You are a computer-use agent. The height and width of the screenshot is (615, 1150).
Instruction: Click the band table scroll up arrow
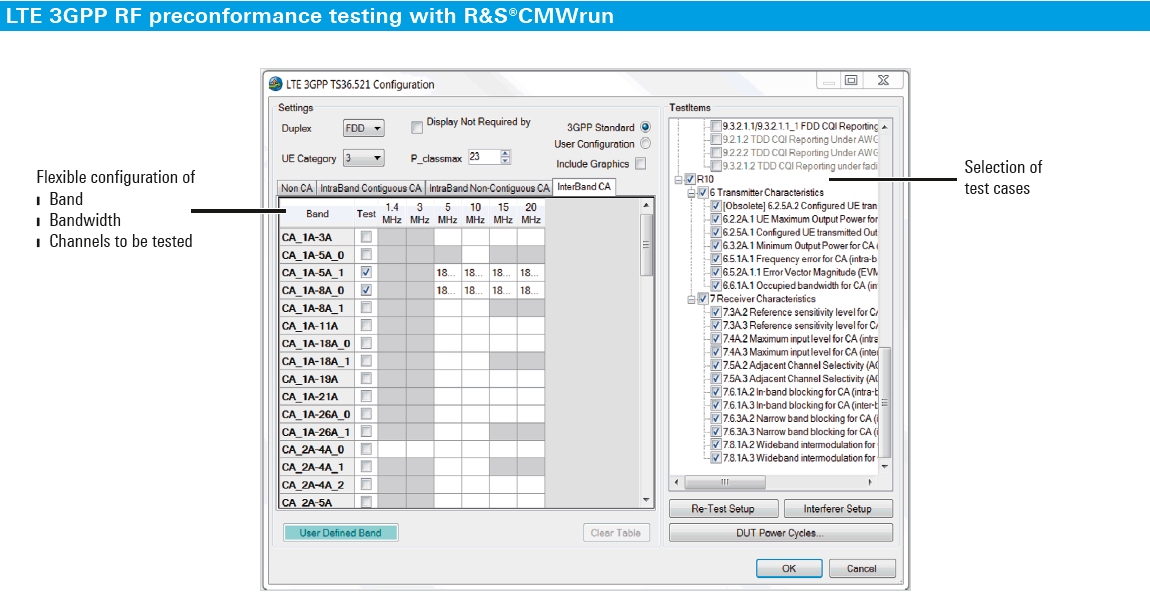coord(646,206)
